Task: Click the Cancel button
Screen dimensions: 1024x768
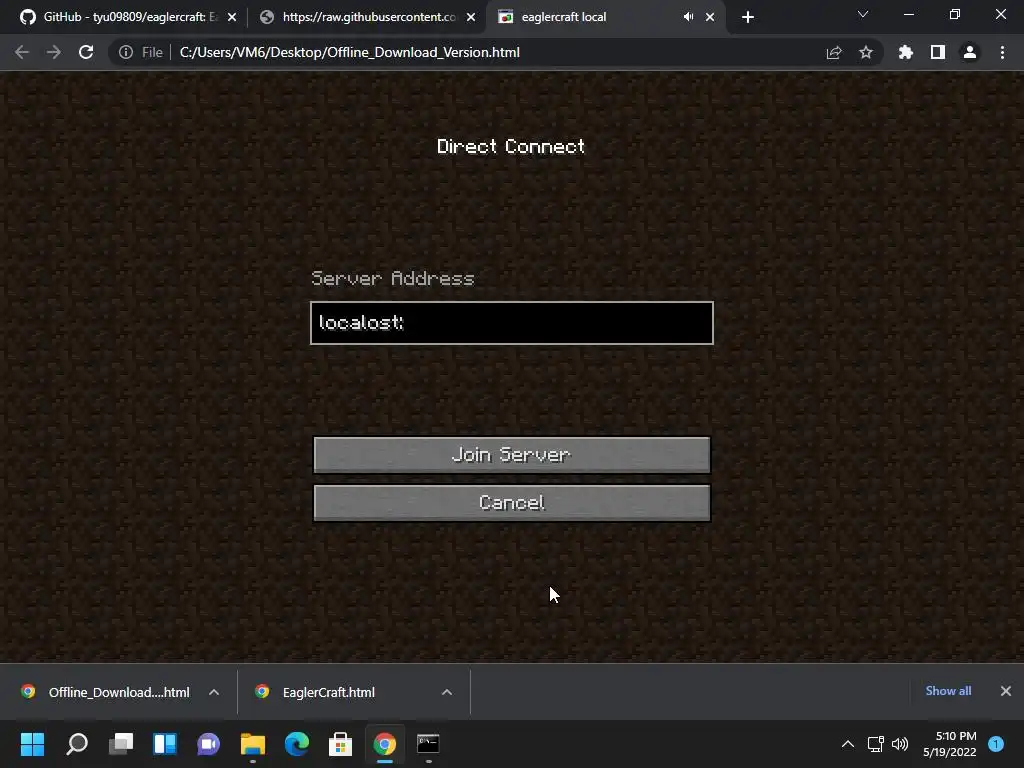Action: pos(511,502)
